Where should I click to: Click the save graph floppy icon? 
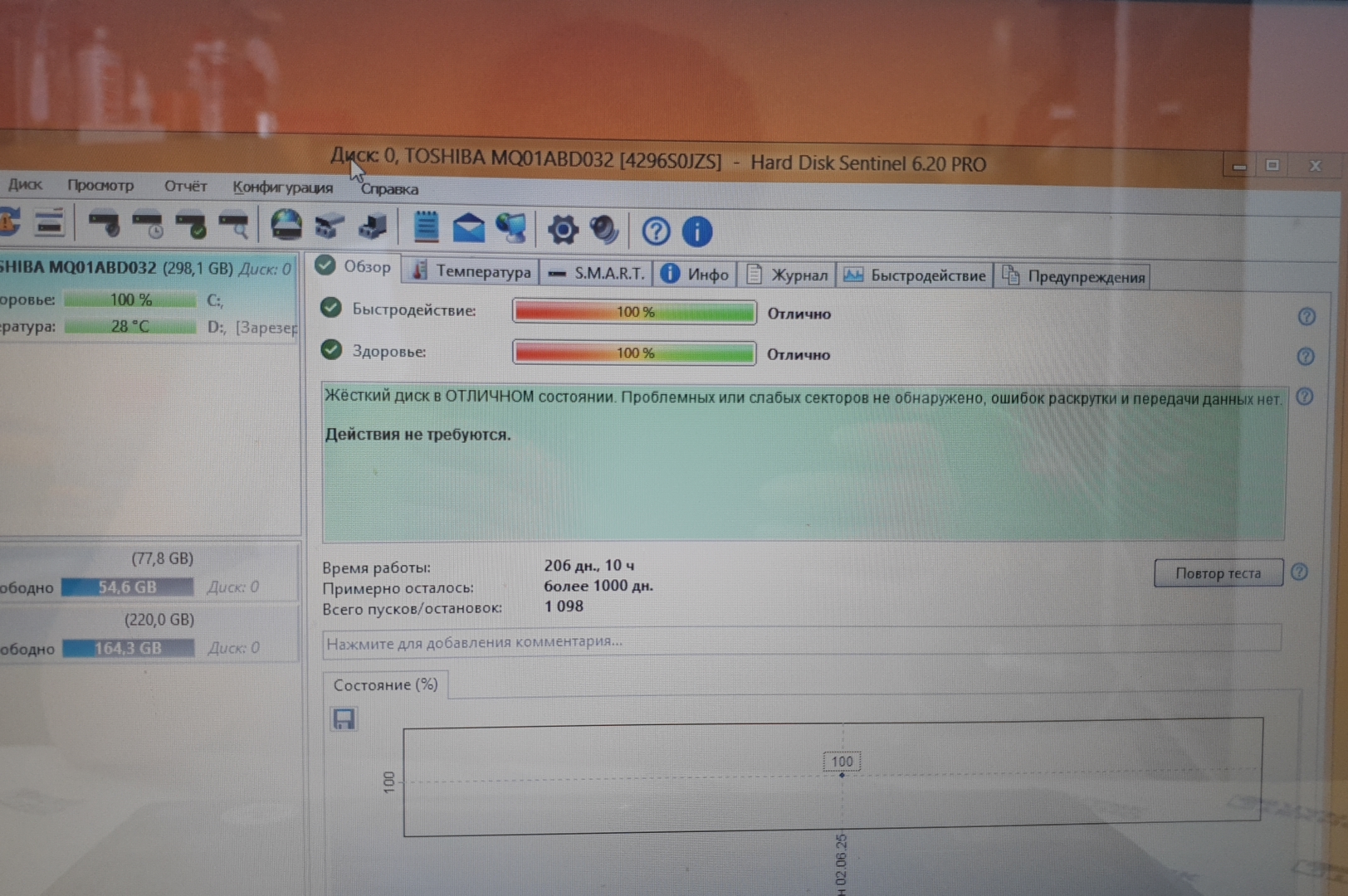344,718
